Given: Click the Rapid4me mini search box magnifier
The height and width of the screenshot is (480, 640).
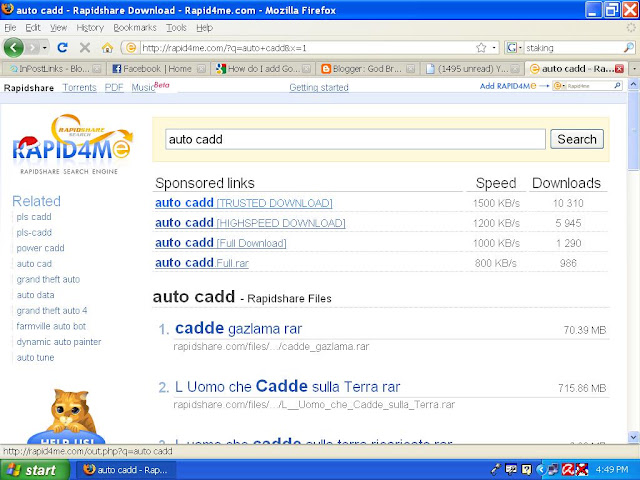Looking at the screenshot, I should [x=618, y=86].
